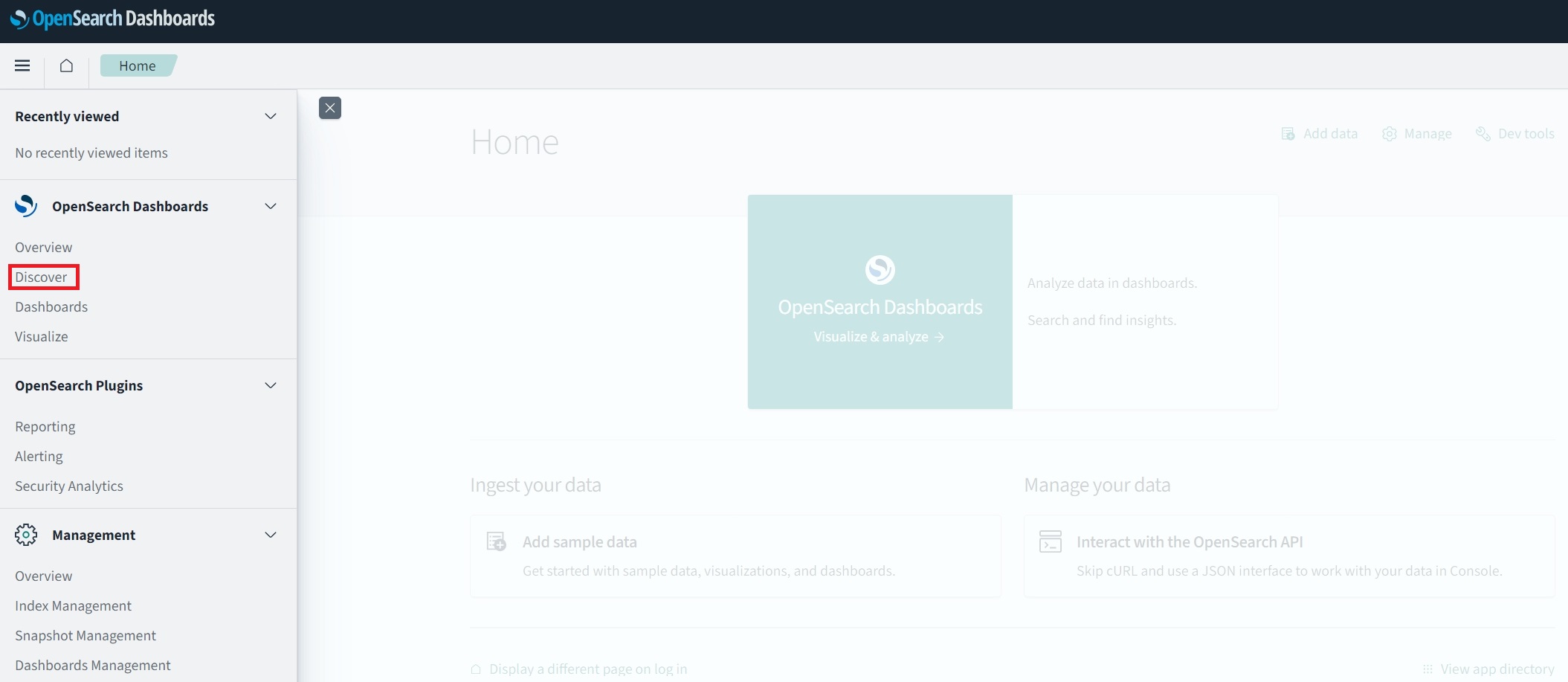Close the navigation panel with X button
Image resolution: width=1568 pixels, height=682 pixels.
pyautogui.click(x=330, y=108)
